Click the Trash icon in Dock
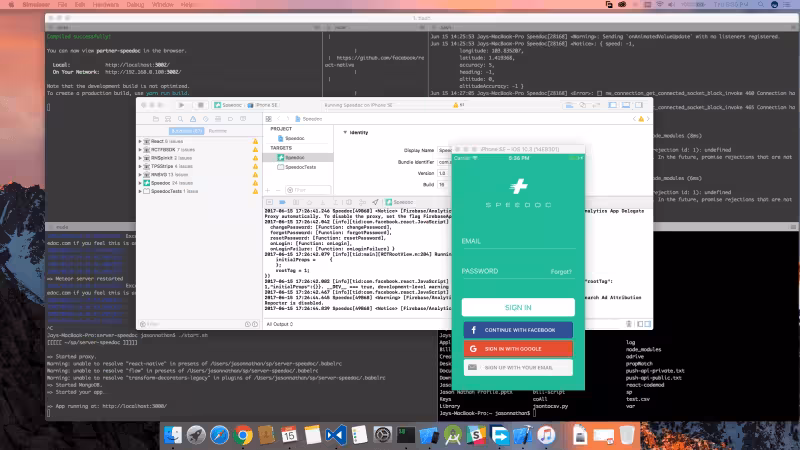 tap(626, 436)
